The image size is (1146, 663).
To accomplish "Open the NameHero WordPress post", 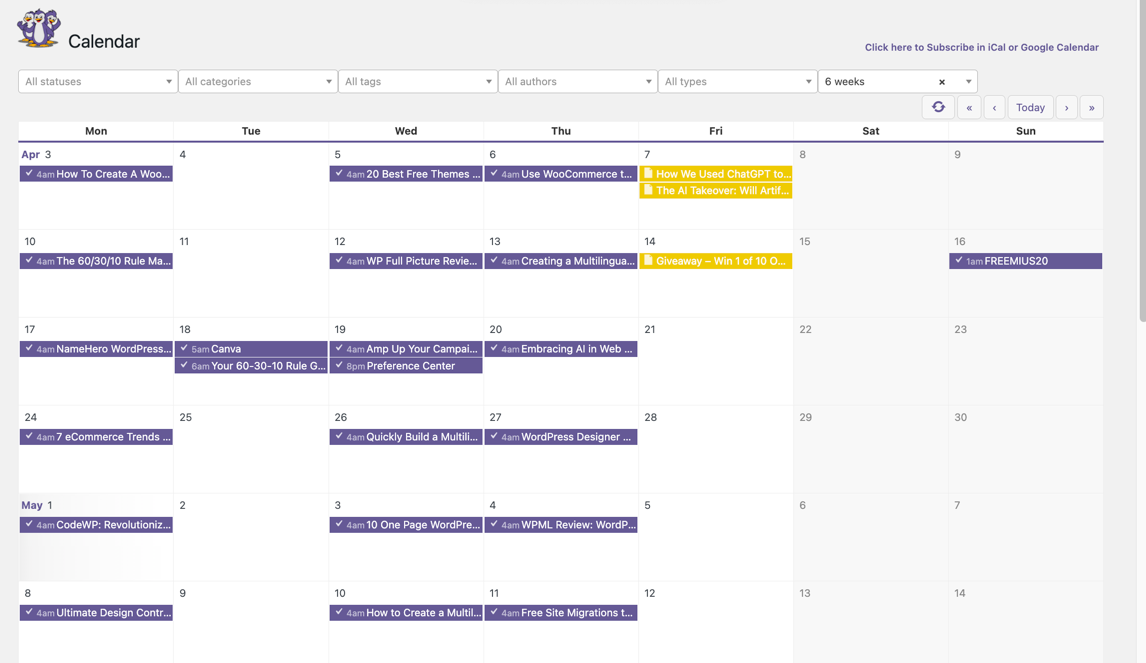I will (x=96, y=349).
